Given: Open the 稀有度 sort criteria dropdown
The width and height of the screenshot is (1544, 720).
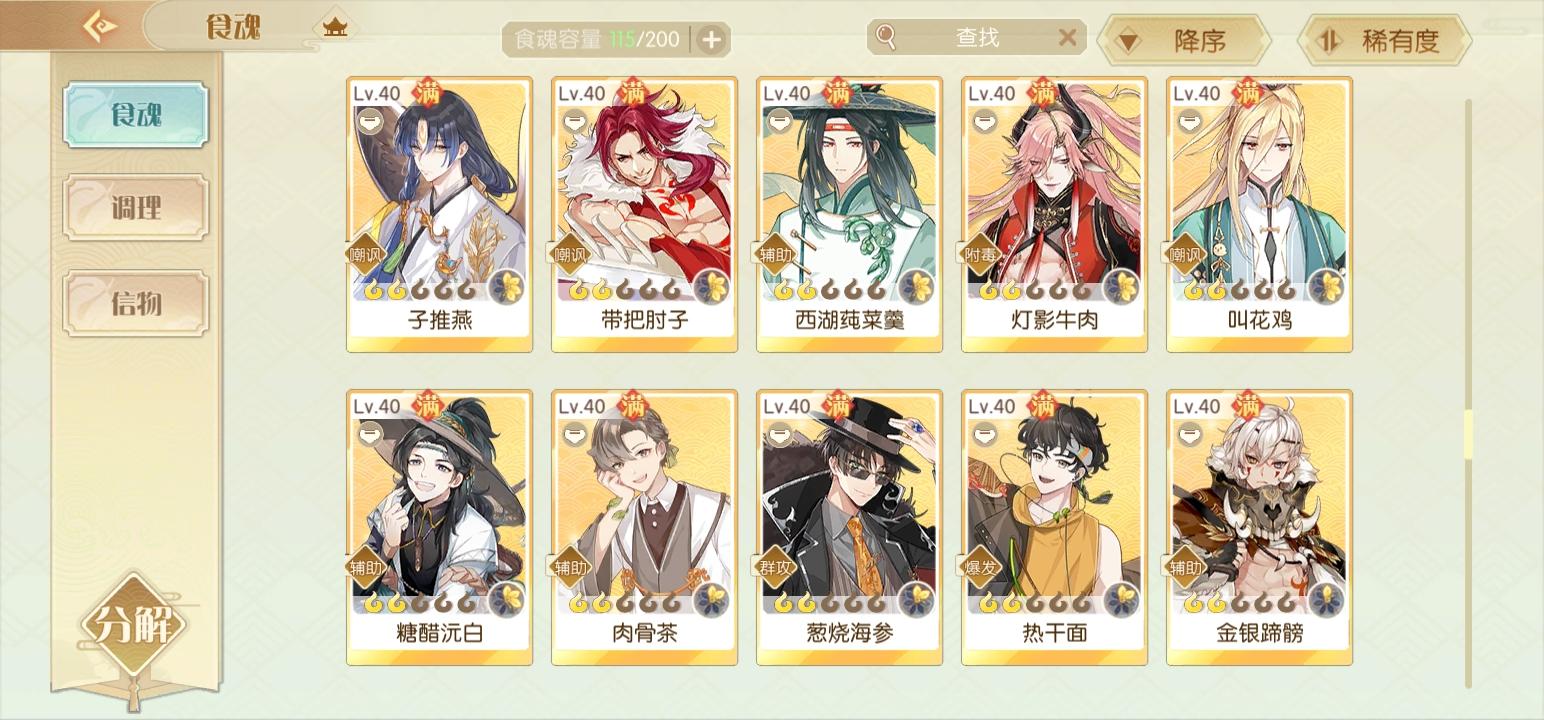Looking at the screenshot, I should point(1384,41).
